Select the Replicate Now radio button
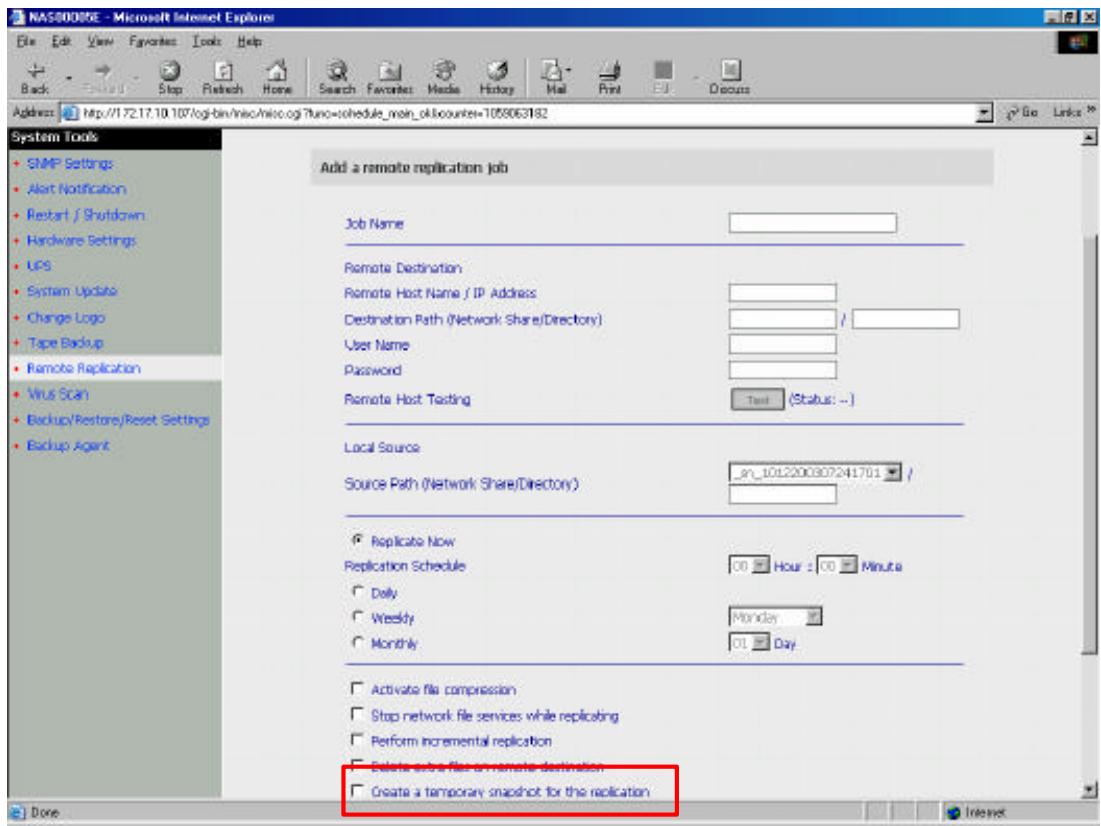This screenshot has height=826, width=1101. pos(357,540)
